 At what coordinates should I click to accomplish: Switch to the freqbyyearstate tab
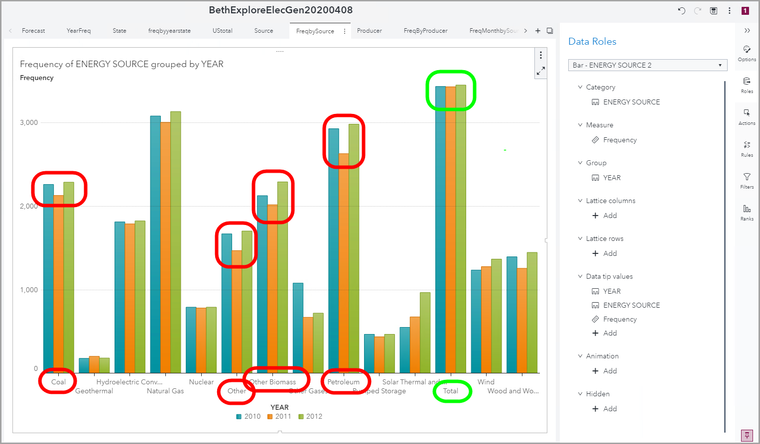click(169, 31)
